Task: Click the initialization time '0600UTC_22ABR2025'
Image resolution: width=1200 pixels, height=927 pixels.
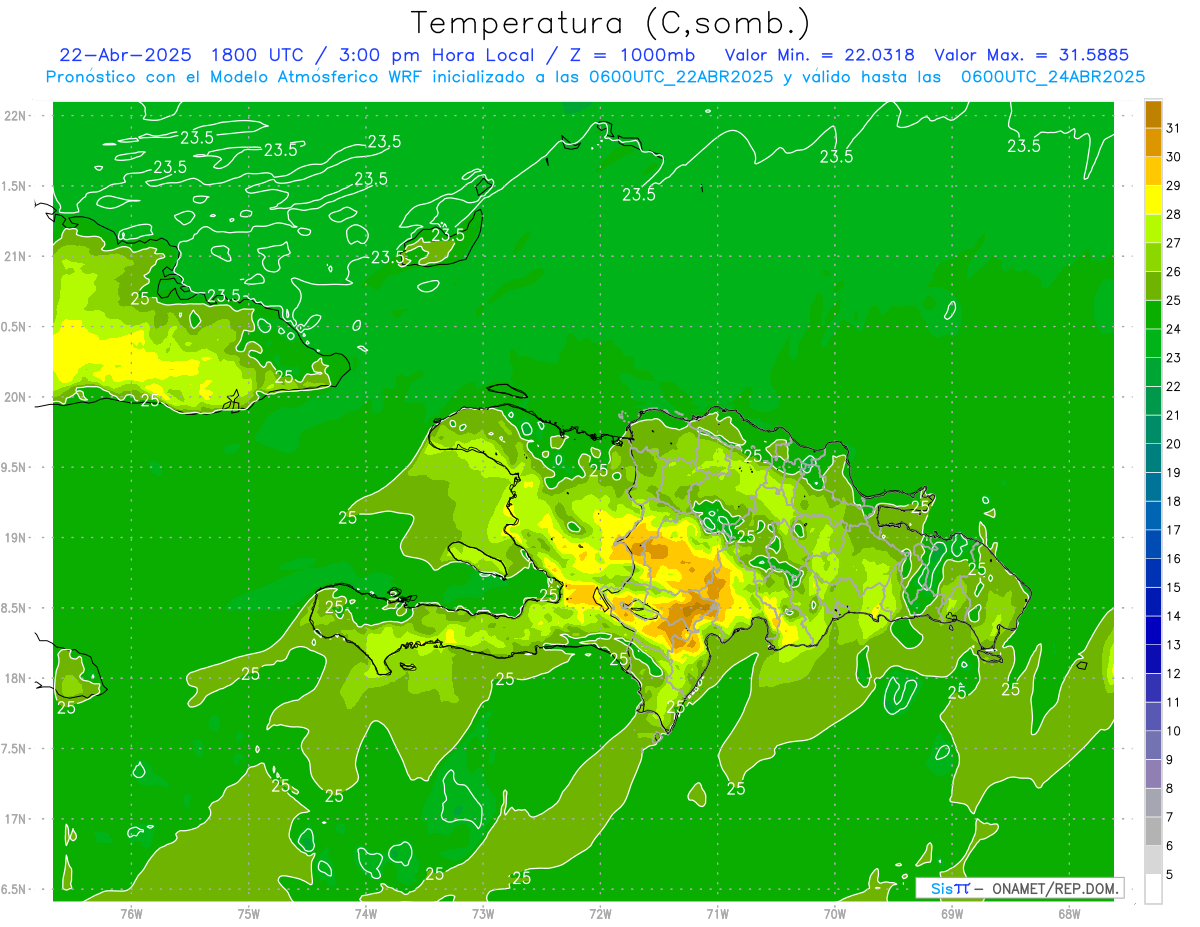Action: (679, 77)
